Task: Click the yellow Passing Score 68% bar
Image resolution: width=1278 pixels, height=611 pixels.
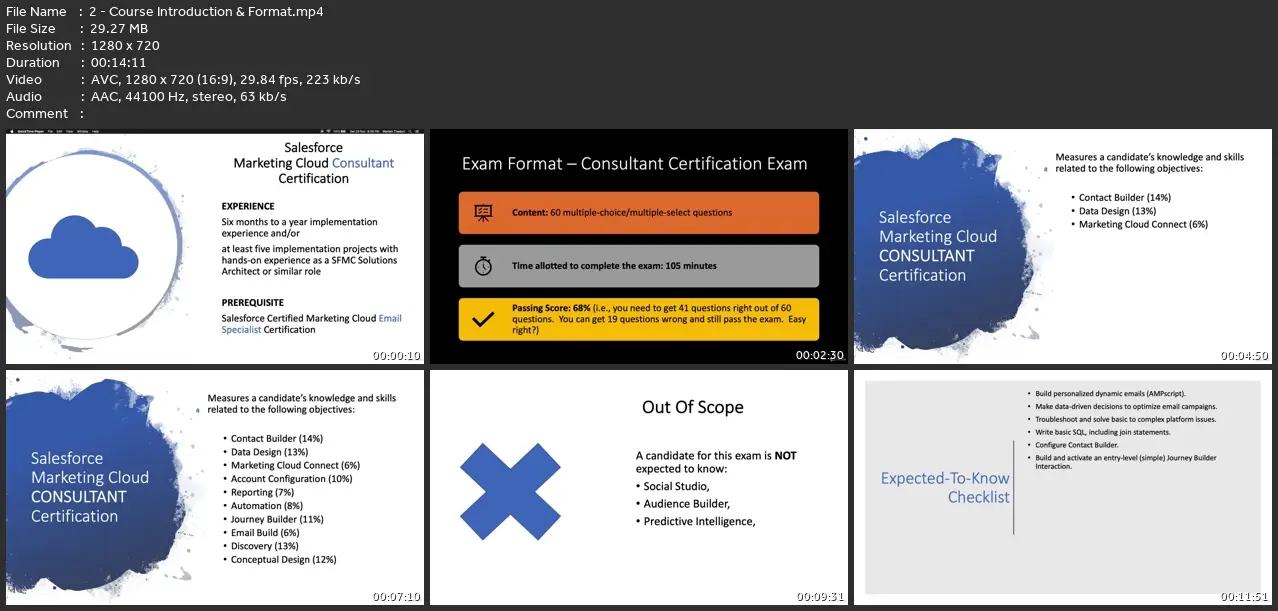Action: [639, 319]
